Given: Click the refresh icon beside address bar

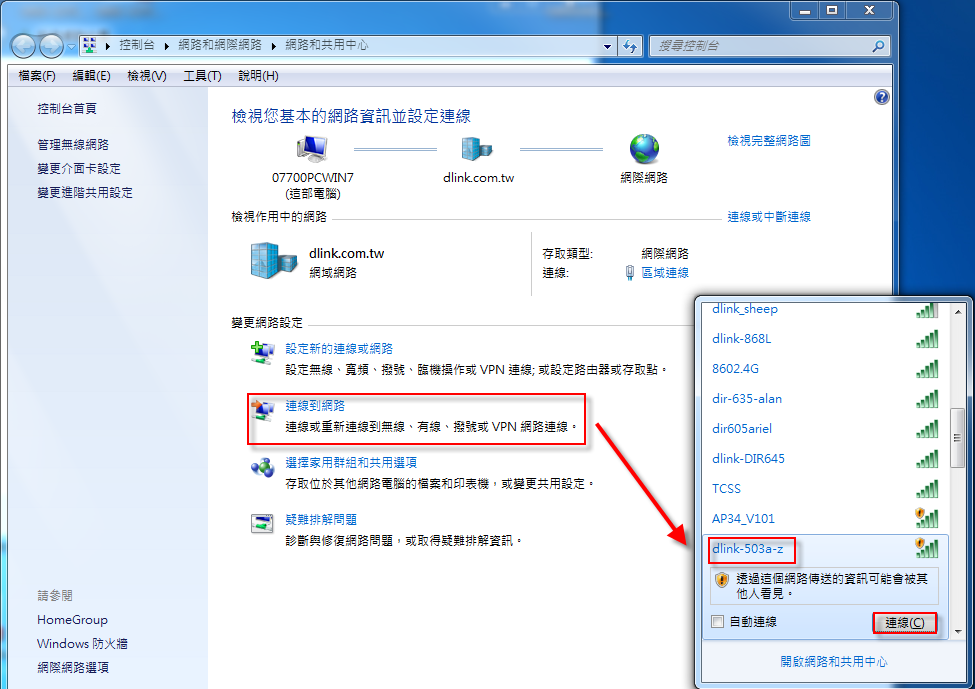Looking at the screenshot, I should coord(630,46).
